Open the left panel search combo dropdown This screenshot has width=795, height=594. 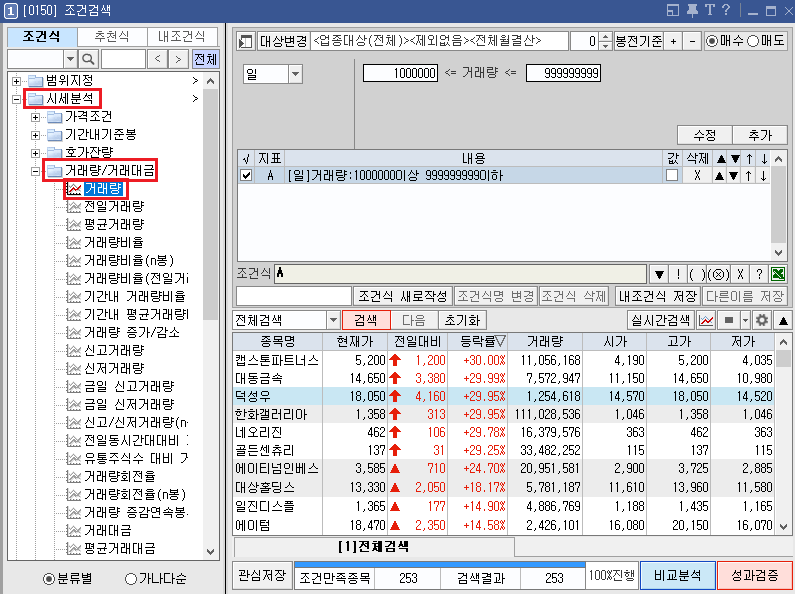[70, 59]
